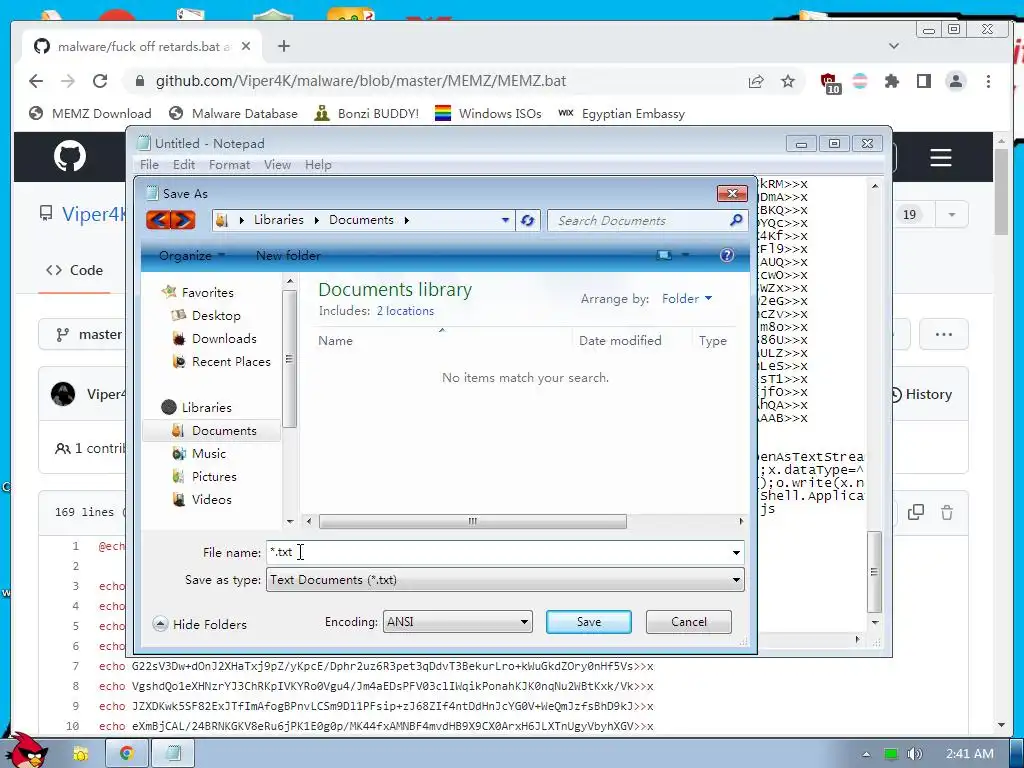1024x768 pixels.
Task: Click the 2 locations link
Action: click(405, 311)
